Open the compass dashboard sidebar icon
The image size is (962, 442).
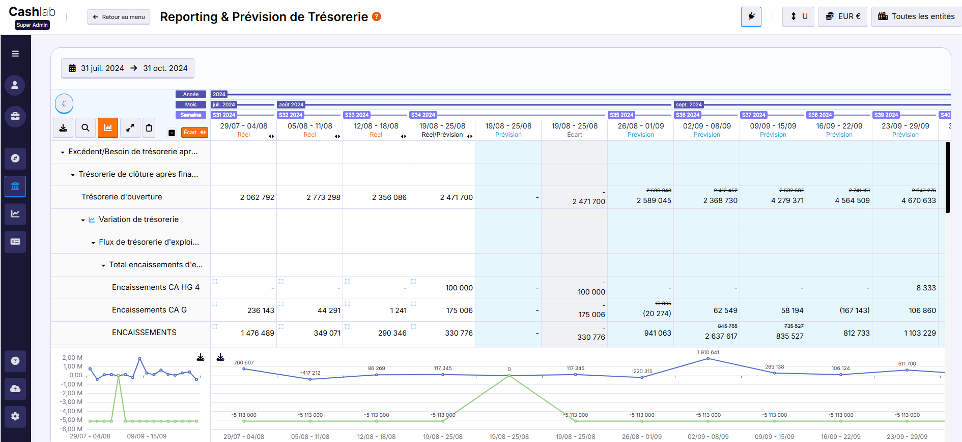[15, 158]
